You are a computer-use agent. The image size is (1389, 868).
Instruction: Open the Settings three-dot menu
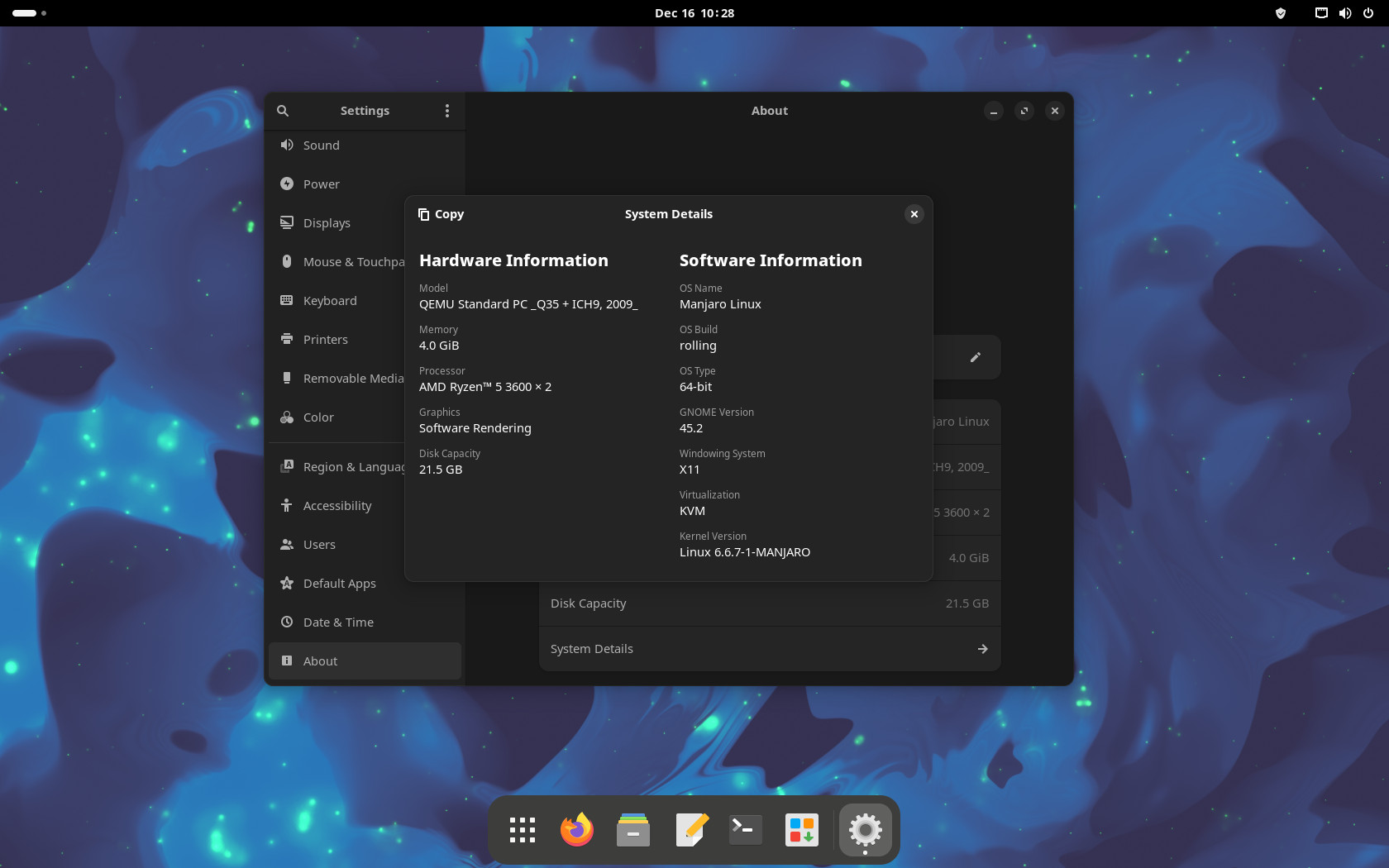coord(447,111)
